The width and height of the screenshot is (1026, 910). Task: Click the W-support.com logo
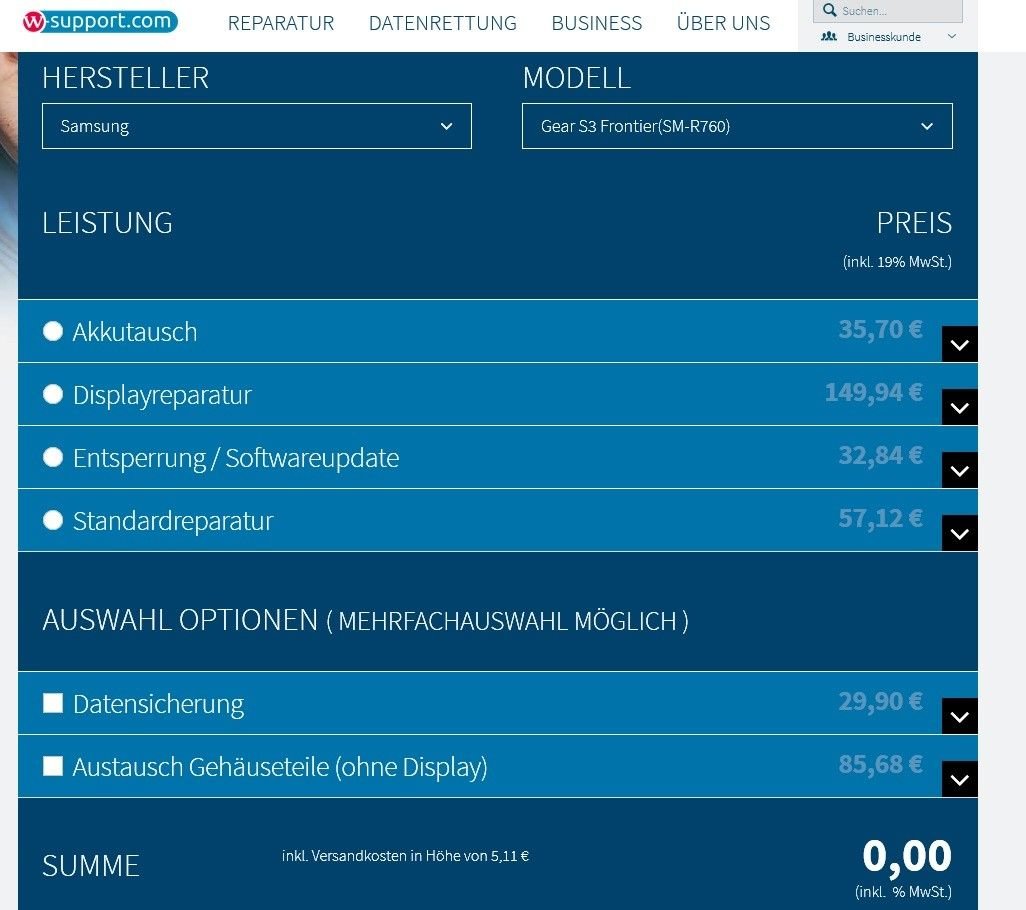99,21
